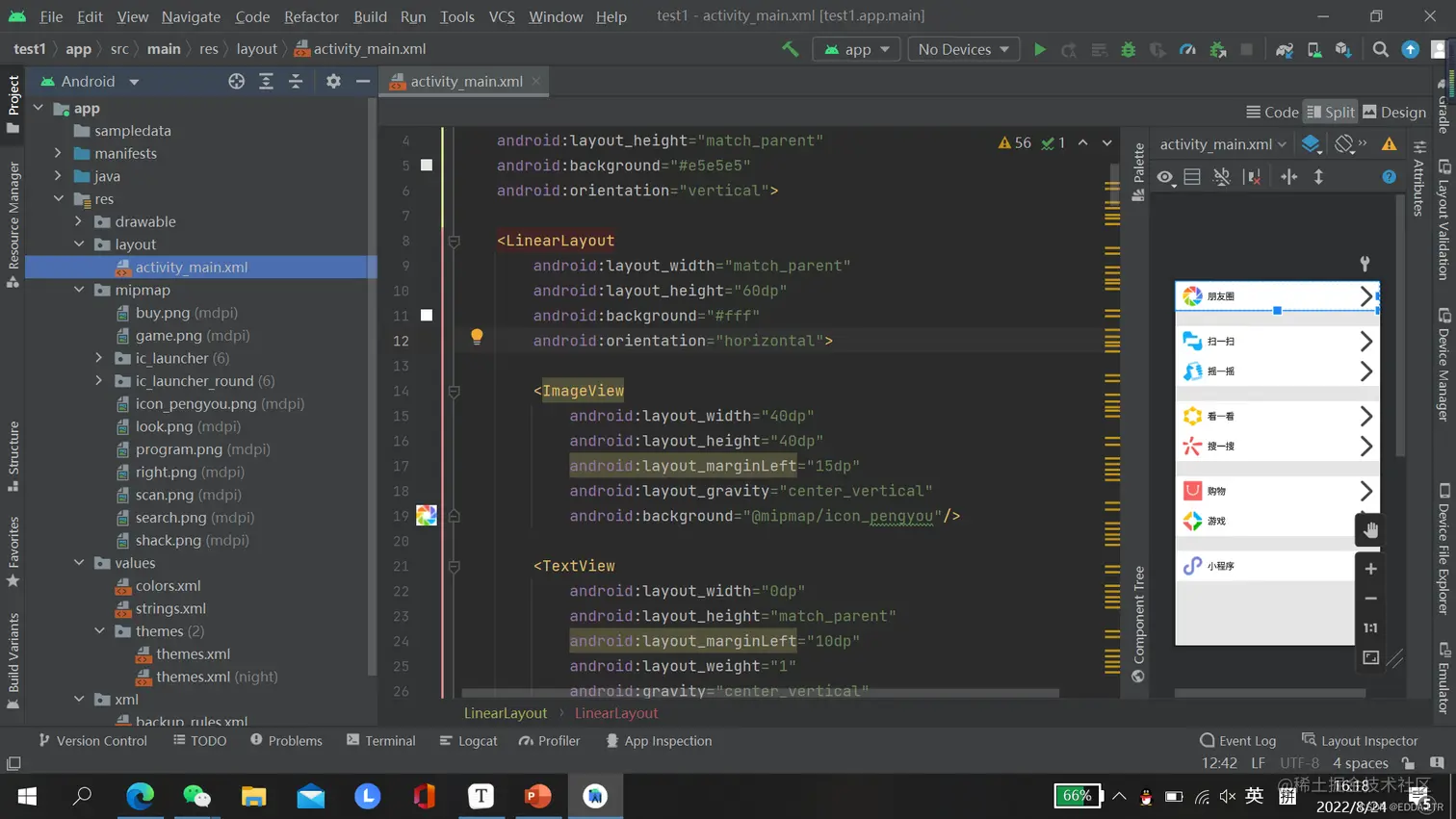
Task: Expand the java folder
Action: [58, 176]
